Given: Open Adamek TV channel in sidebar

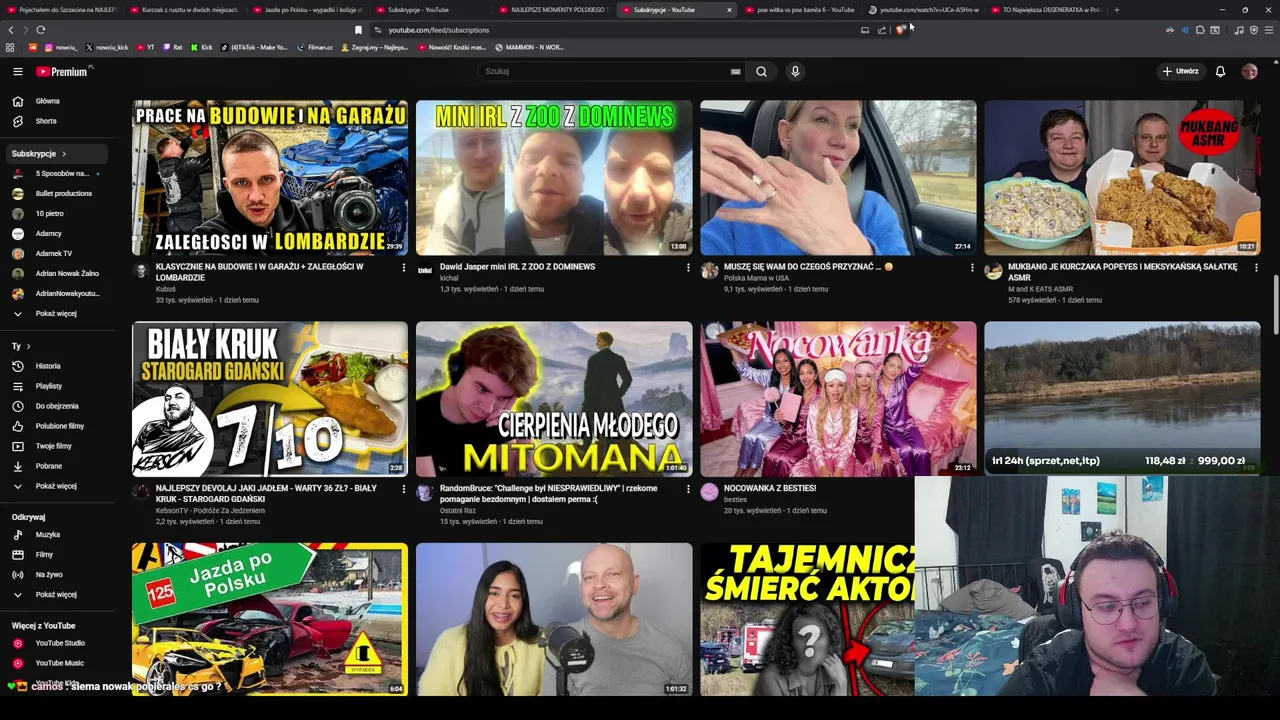Looking at the screenshot, I should click(53, 254).
